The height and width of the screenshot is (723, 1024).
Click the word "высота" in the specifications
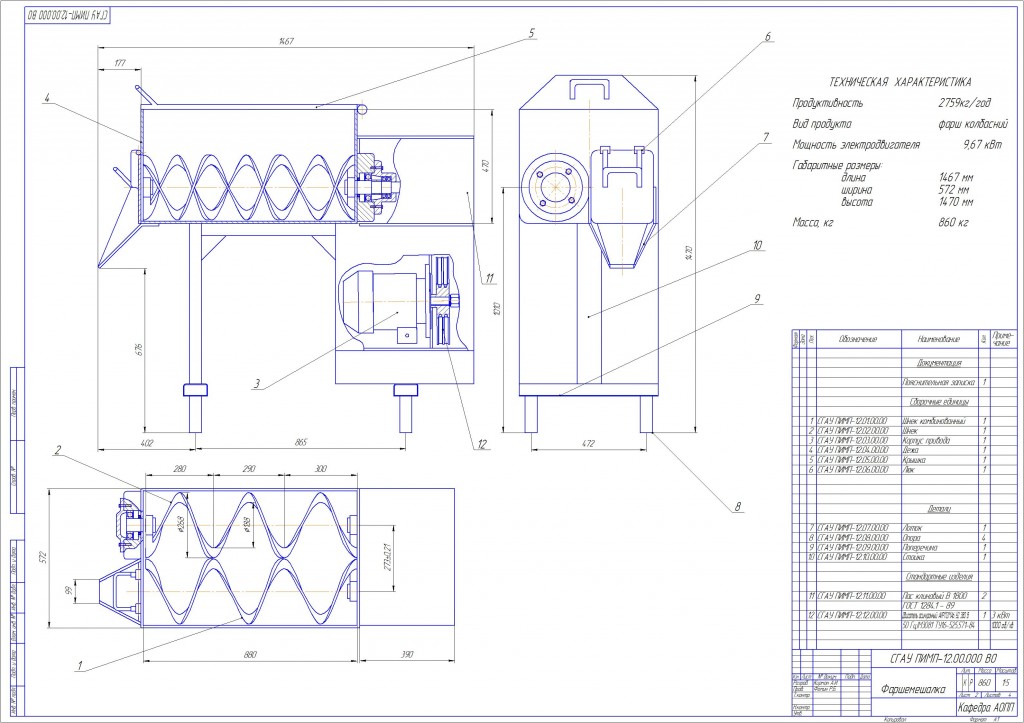point(857,202)
